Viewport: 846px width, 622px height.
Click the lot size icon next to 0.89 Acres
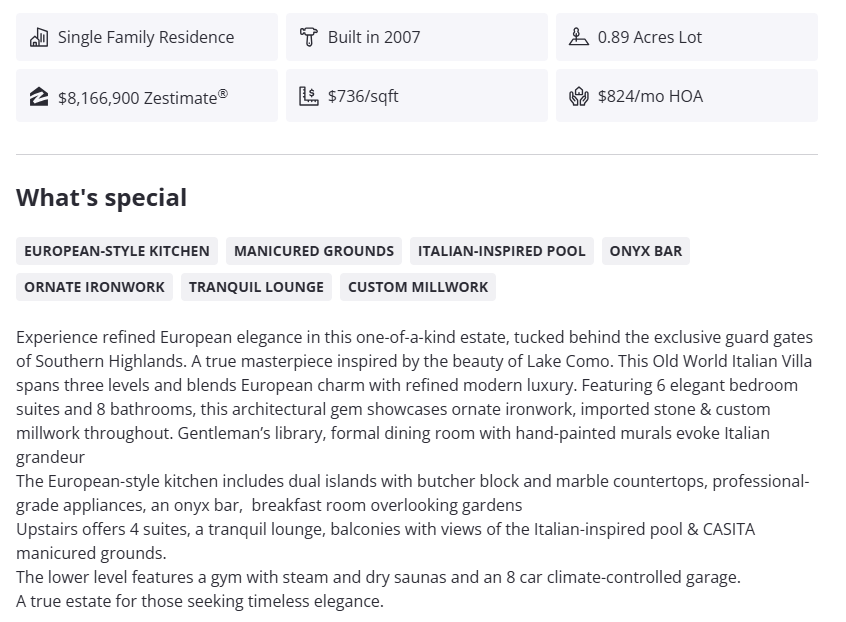coord(579,37)
